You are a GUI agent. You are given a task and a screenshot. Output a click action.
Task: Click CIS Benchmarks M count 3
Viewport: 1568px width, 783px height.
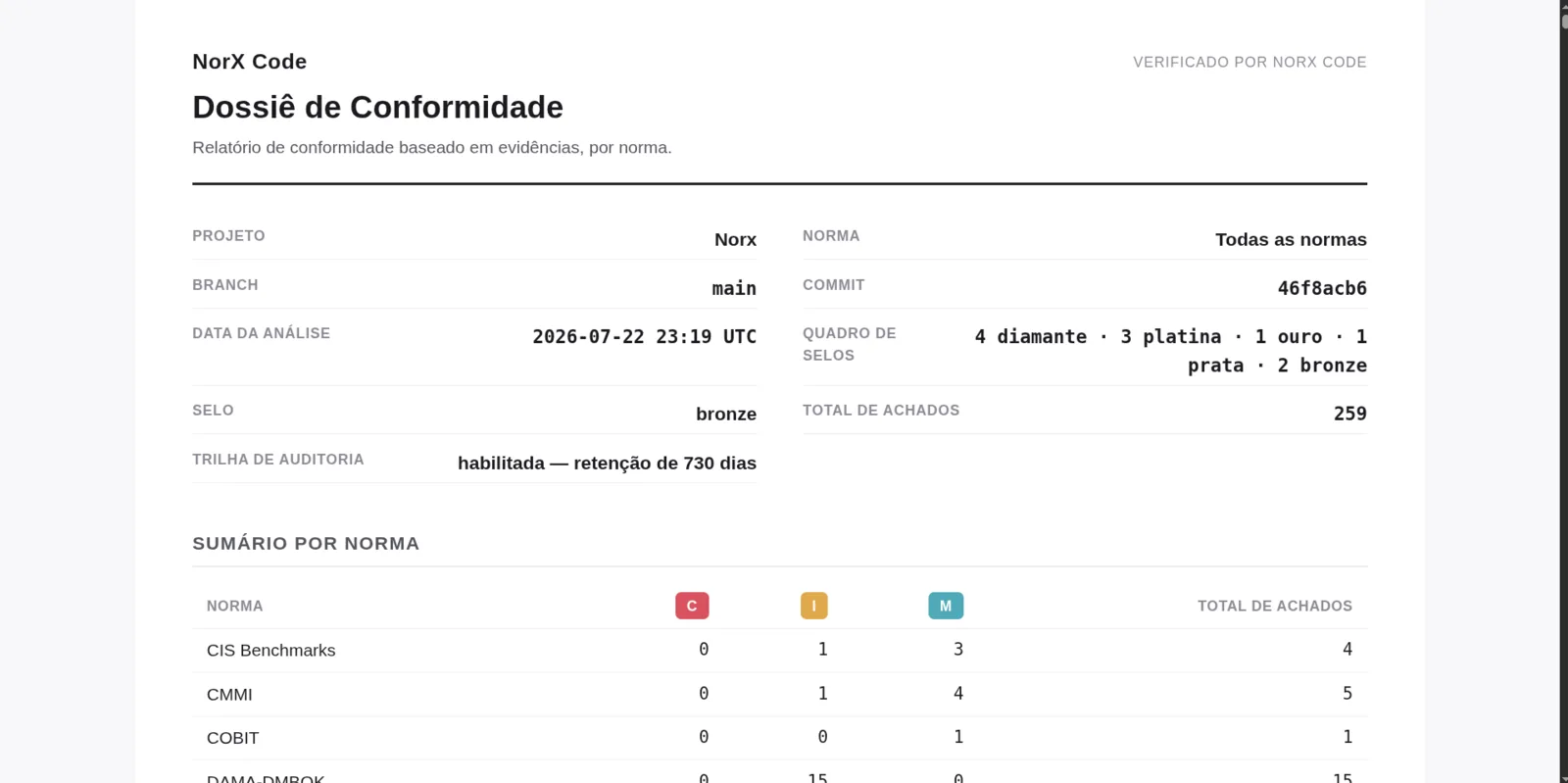click(x=958, y=650)
